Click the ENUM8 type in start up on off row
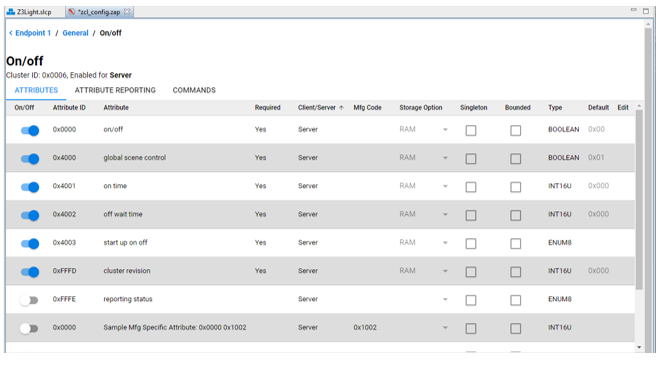The height and width of the screenshot is (365, 662). click(x=559, y=243)
